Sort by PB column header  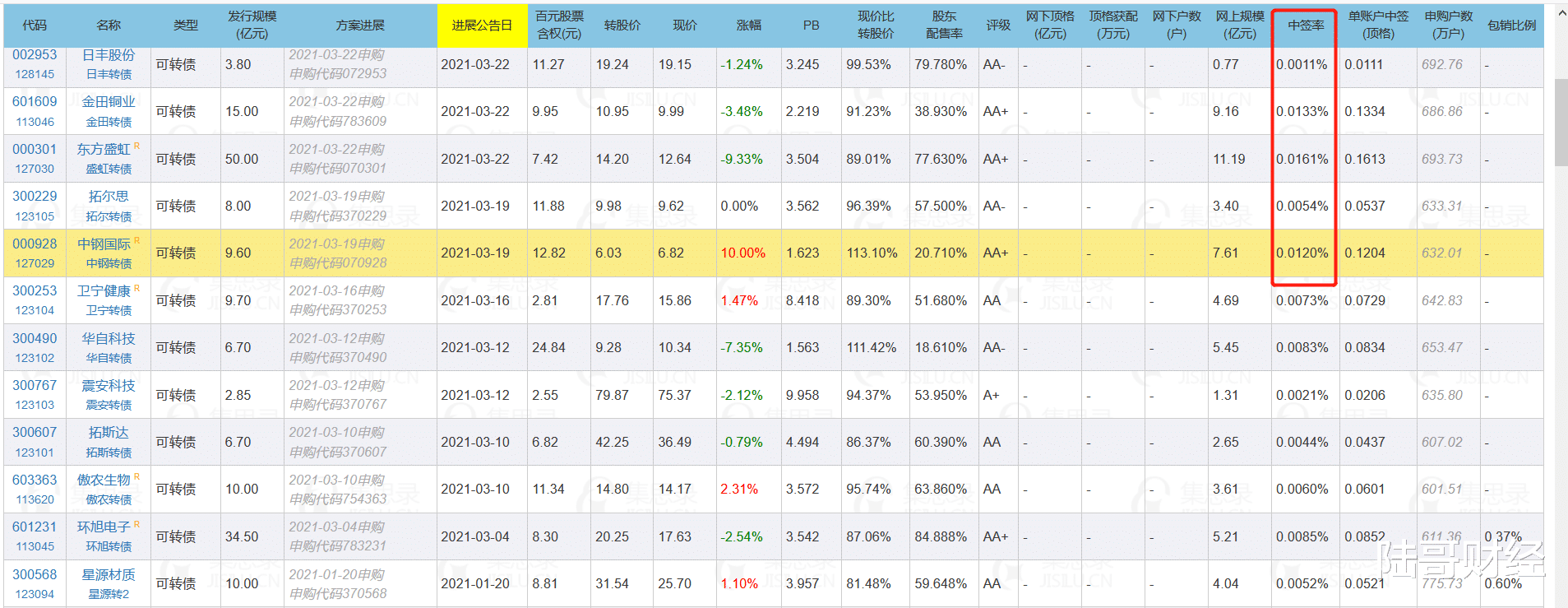pos(812,26)
